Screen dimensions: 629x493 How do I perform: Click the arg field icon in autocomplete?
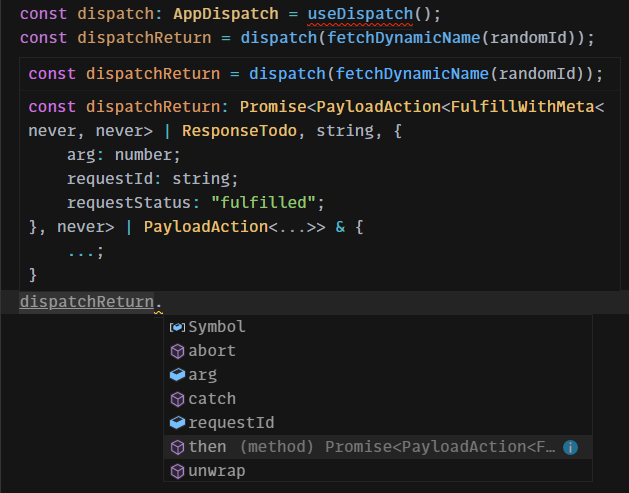click(x=177, y=375)
